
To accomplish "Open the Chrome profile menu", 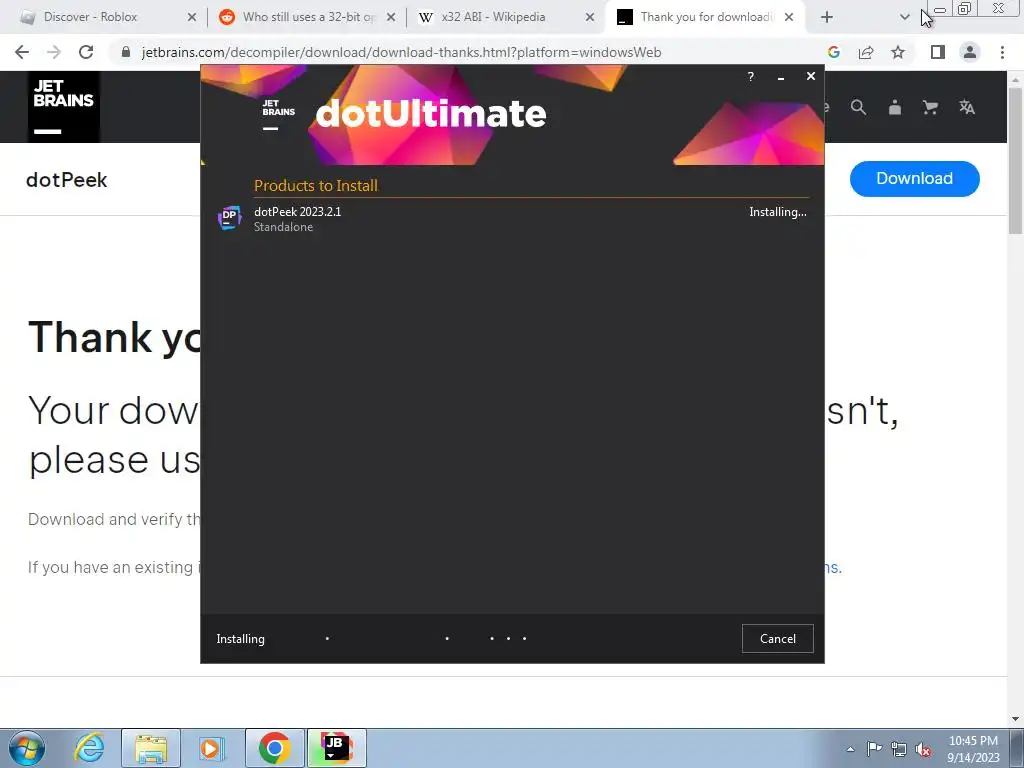I will click(x=970, y=52).
